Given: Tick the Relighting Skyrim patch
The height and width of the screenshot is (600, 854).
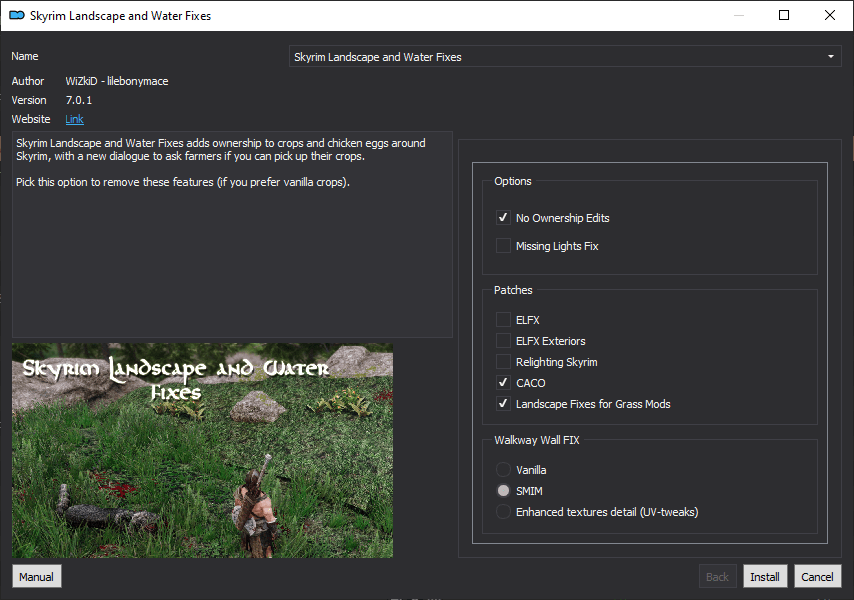Looking at the screenshot, I should click(x=503, y=362).
